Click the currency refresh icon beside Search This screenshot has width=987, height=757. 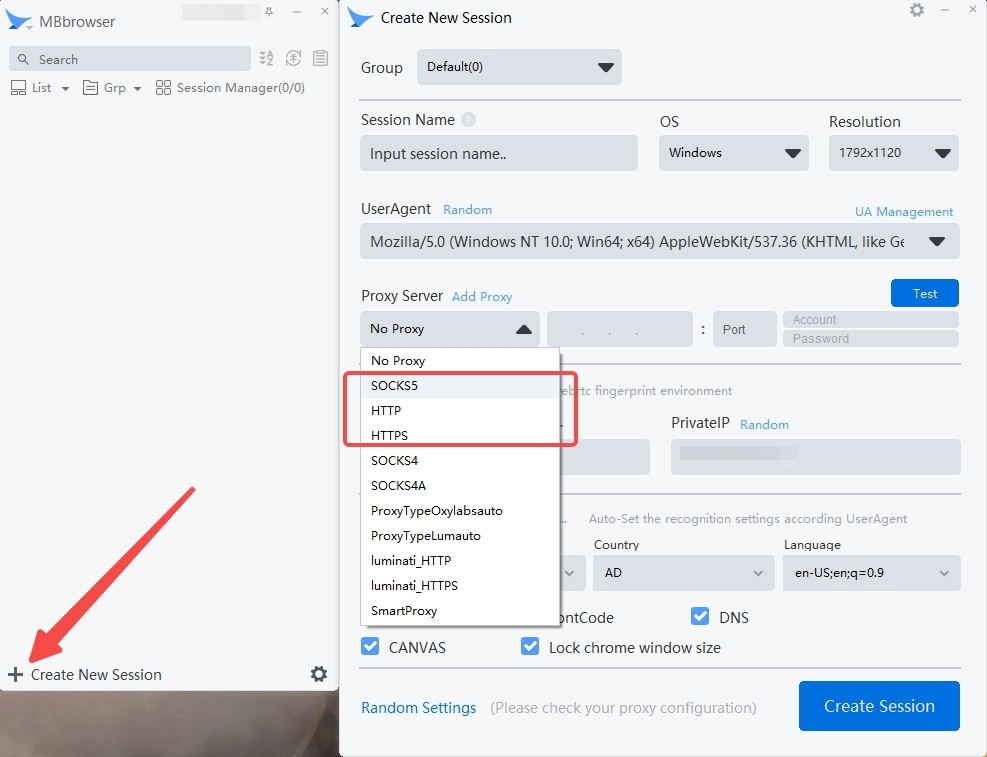293,59
